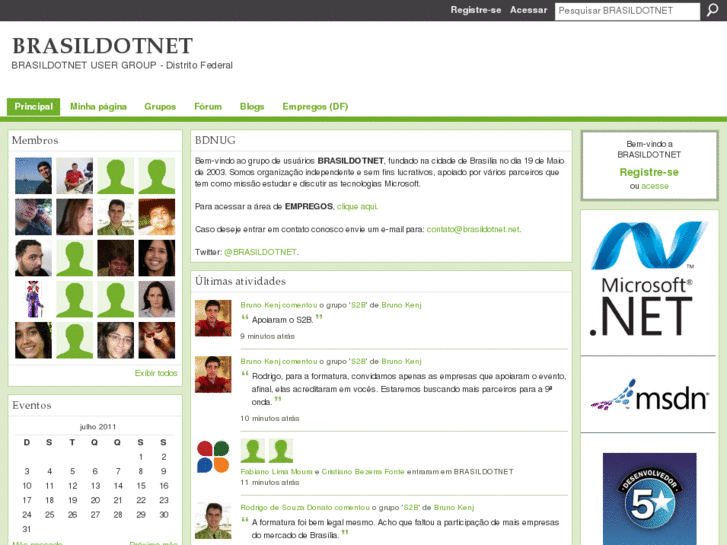727x545 pixels.
Task: Follow the clique aqui link
Action: point(357,206)
